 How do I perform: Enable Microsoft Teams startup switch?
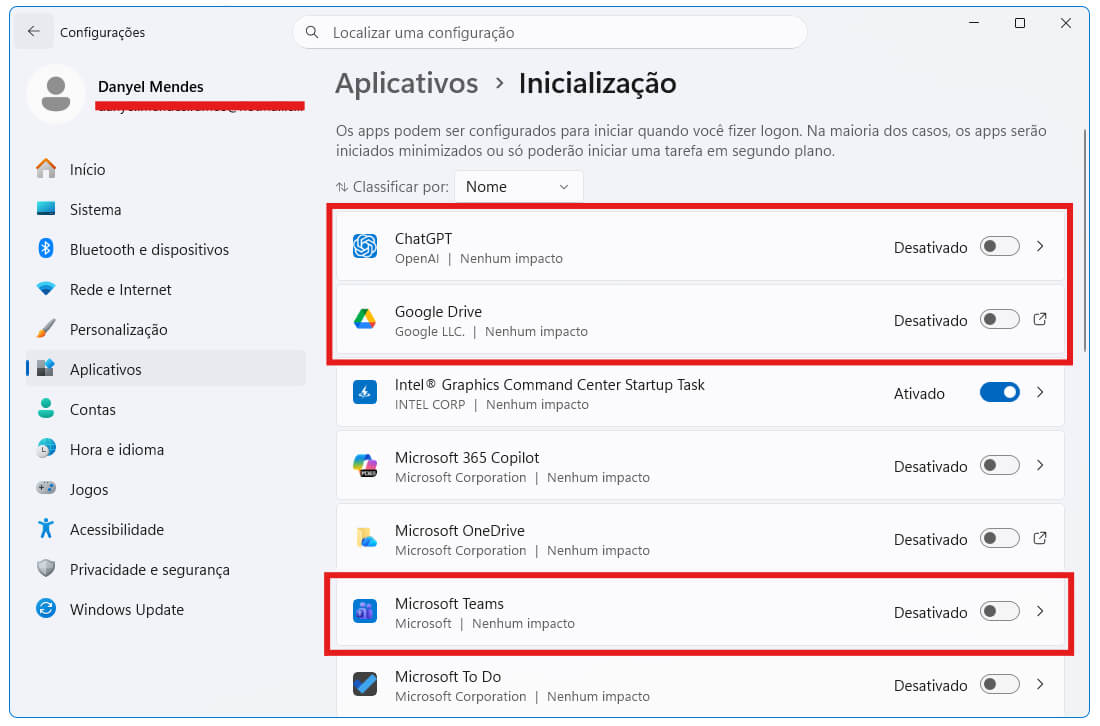1000,611
